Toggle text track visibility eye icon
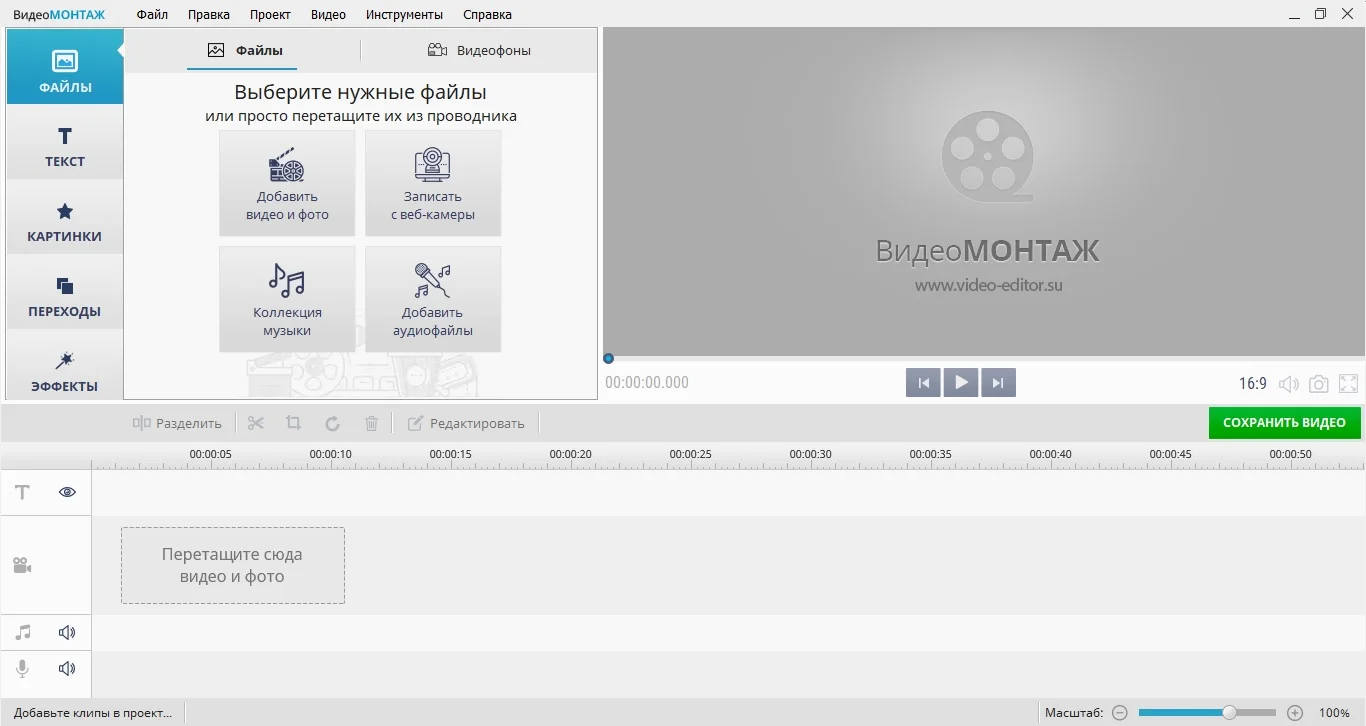 click(x=67, y=492)
